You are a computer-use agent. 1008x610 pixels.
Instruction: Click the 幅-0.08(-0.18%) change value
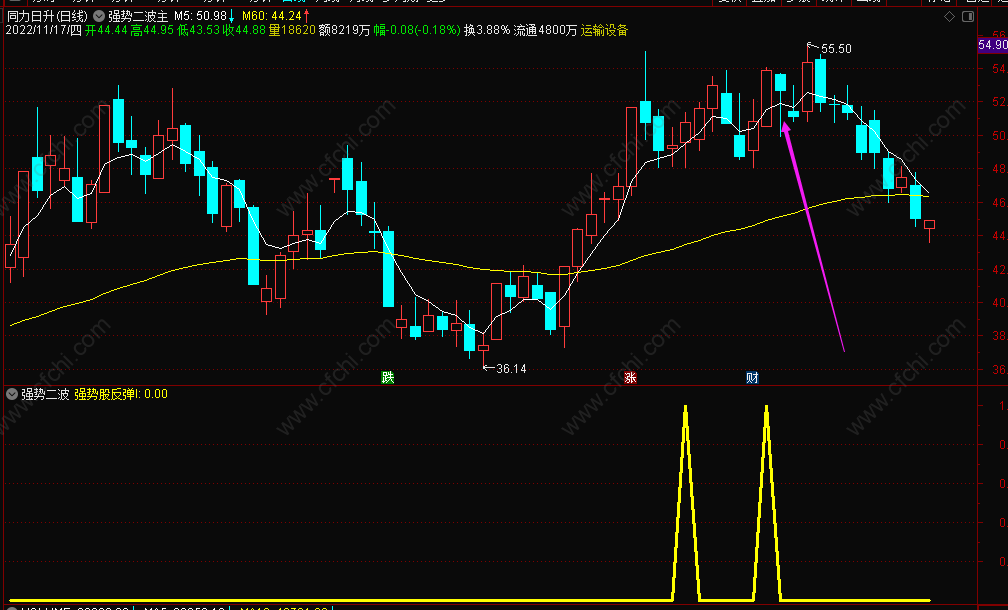point(417,30)
